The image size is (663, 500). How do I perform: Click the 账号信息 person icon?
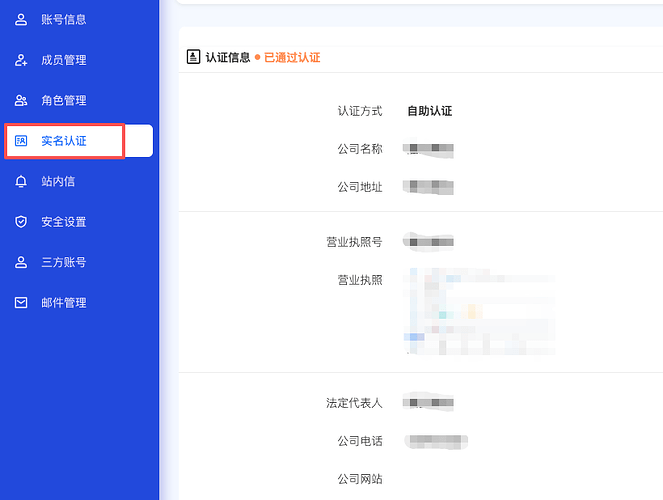point(21,19)
